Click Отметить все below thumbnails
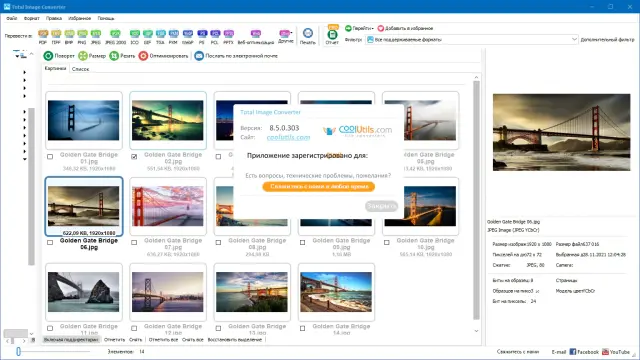The width and height of the screenshot is (640, 360). pyautogui.click(x=163, y=340)
